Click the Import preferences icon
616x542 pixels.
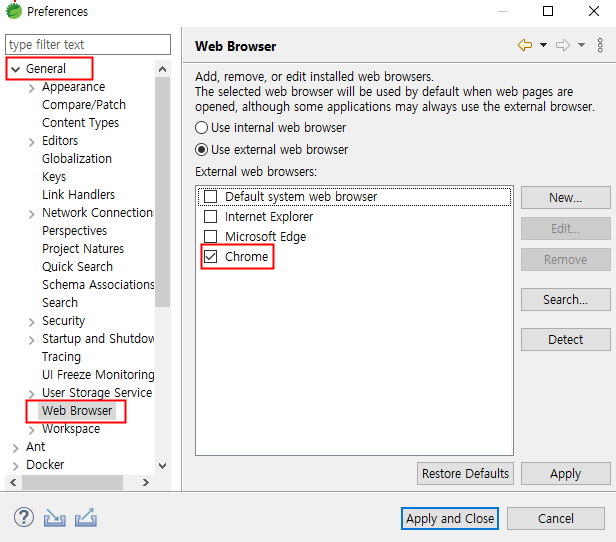[x=55, y=518]
